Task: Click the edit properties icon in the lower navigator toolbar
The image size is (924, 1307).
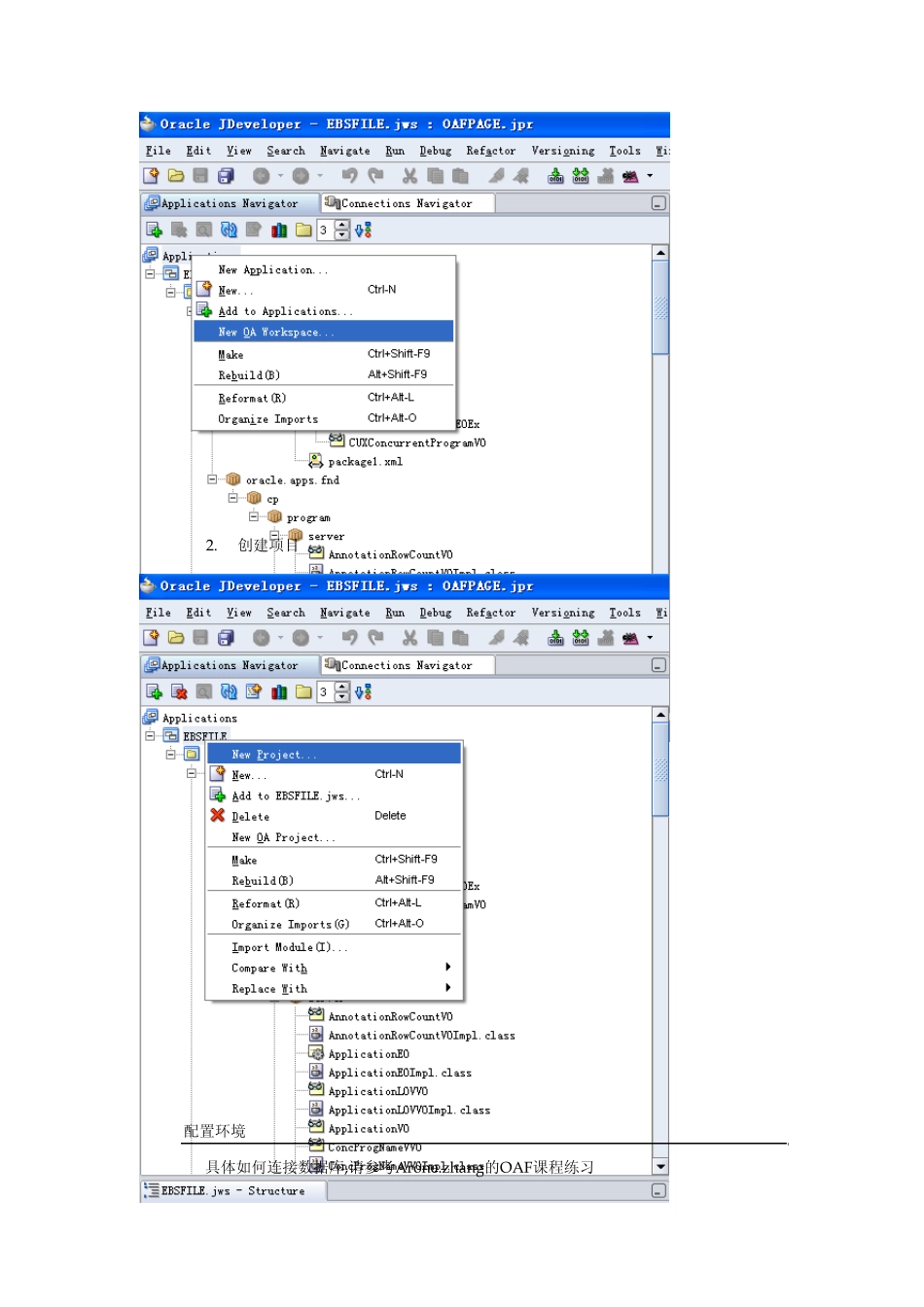Action: 254,691
